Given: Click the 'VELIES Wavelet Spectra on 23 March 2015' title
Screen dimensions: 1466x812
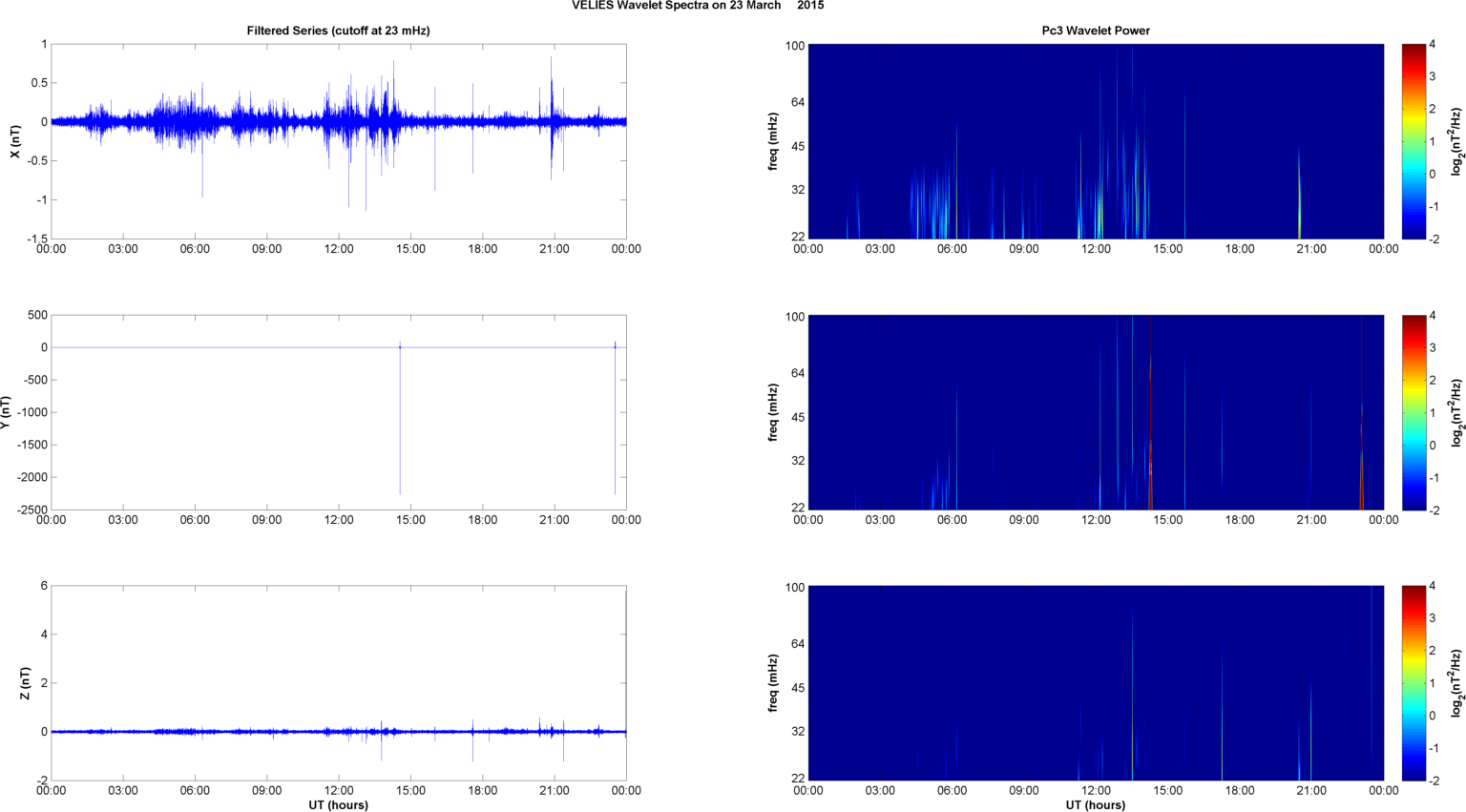Looking at the screenshot, I should click(698, 6).
